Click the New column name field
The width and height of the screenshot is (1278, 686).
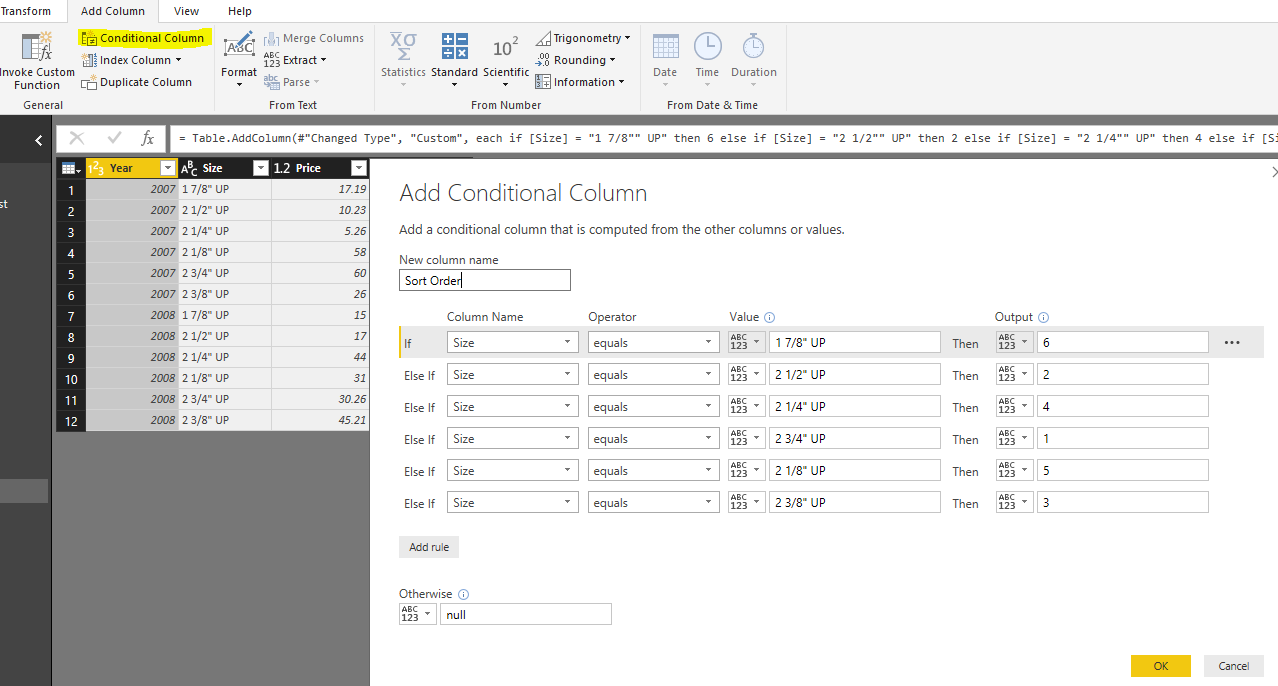coord(485,281)
